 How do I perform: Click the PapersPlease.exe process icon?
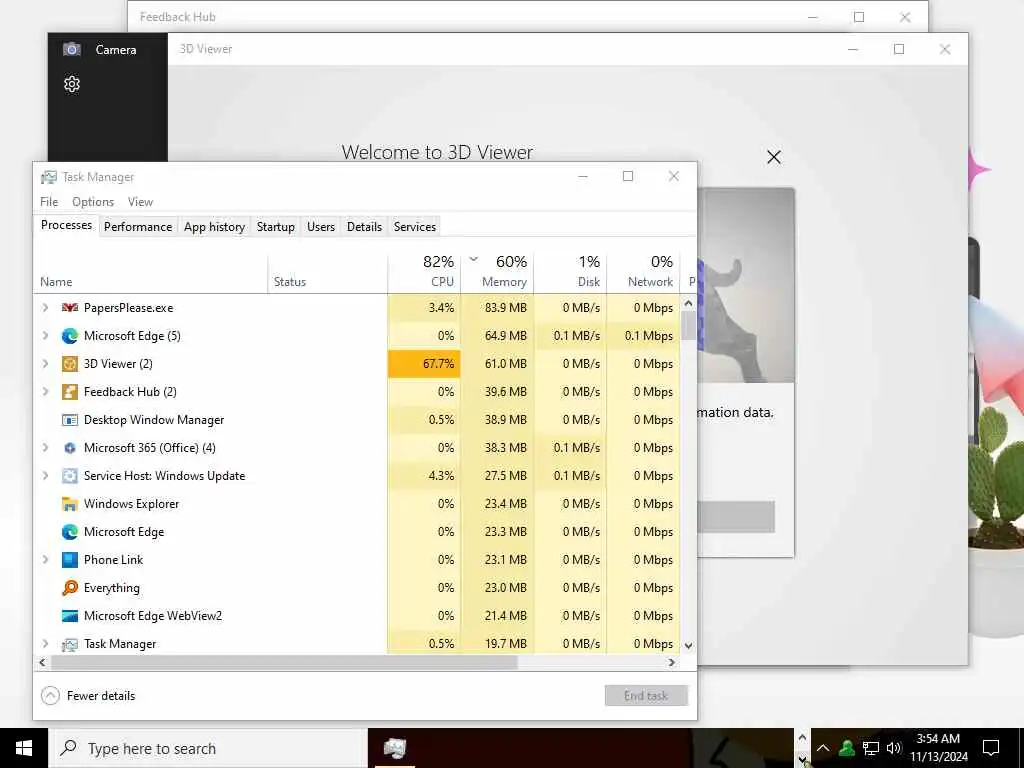pyautogui.click(x=69, y=308)
